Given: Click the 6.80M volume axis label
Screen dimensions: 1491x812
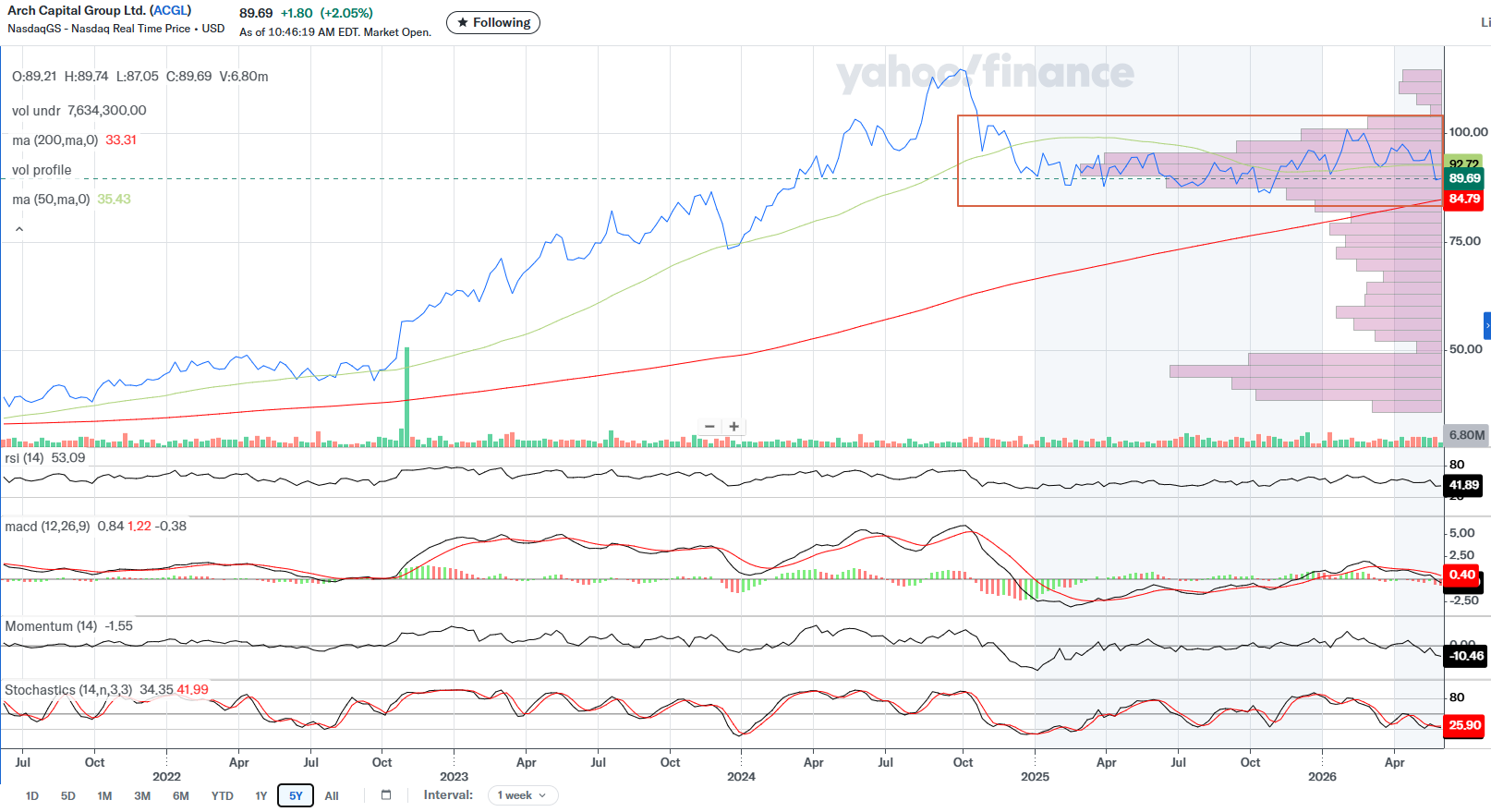Looking at the screenshot, I should 1467,435.
